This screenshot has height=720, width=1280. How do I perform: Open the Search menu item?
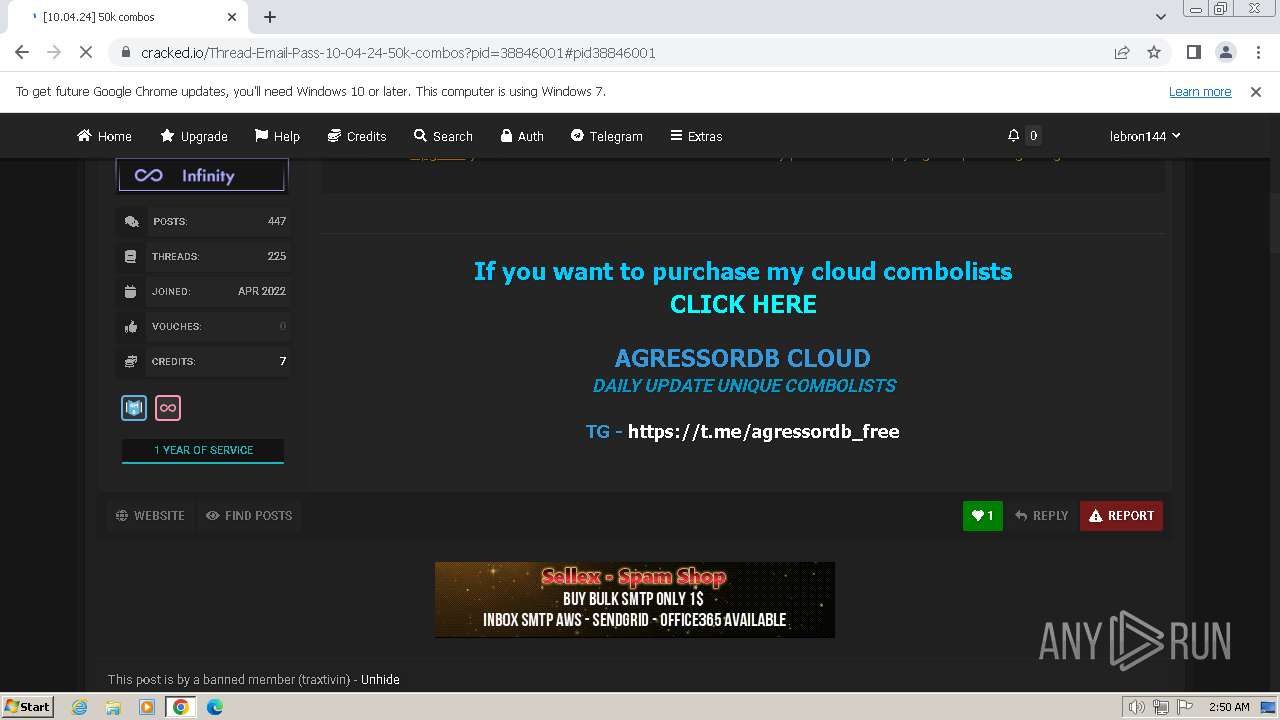point(443,136)
